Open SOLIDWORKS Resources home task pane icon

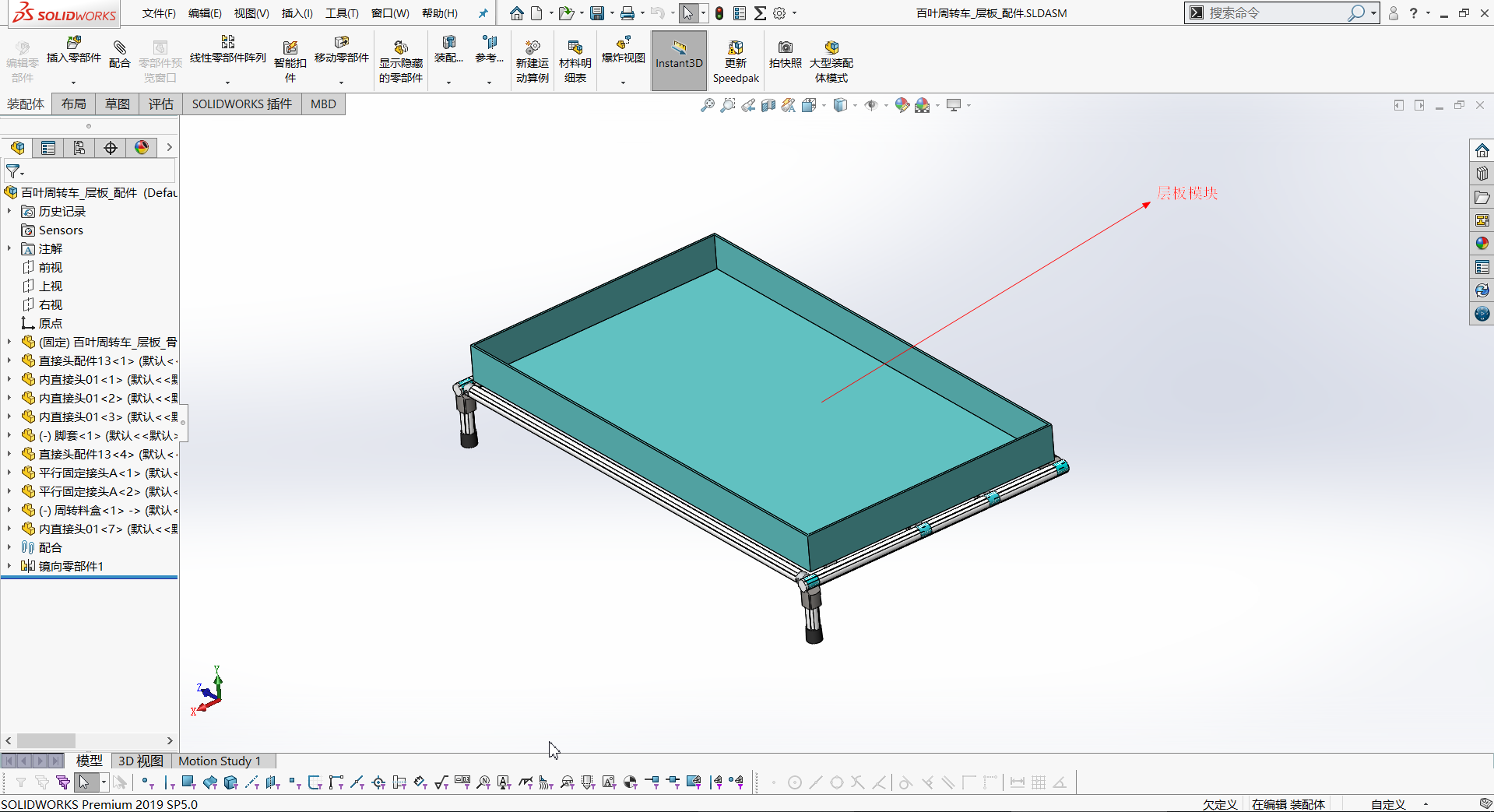click(x=1482, y=150)
